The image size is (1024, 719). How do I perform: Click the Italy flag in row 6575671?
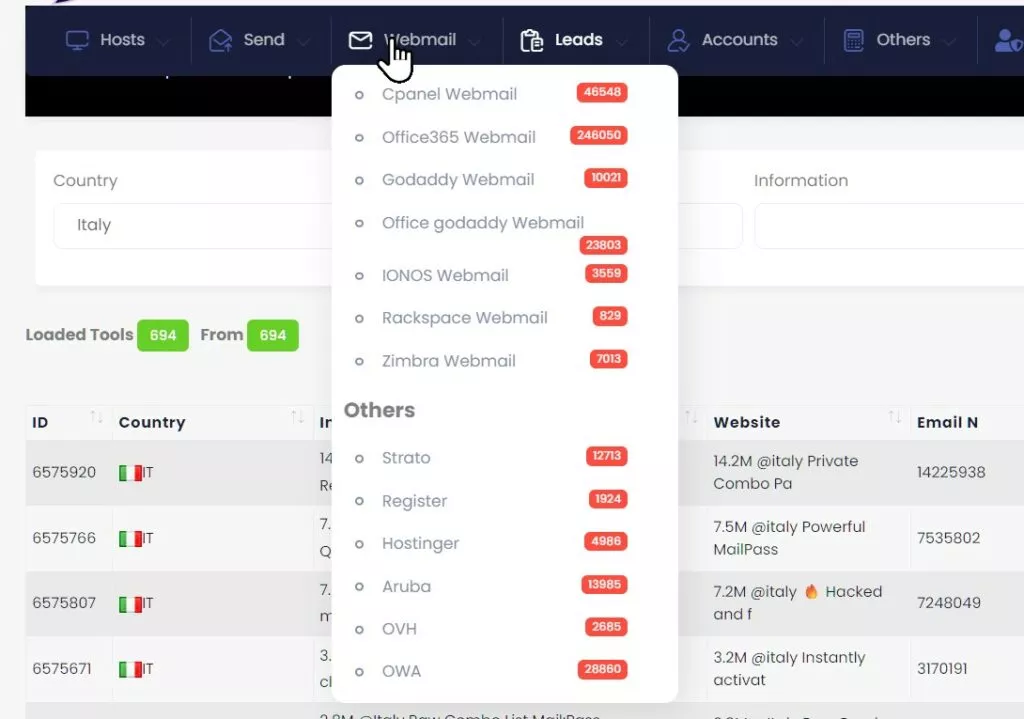click(130, 669)
